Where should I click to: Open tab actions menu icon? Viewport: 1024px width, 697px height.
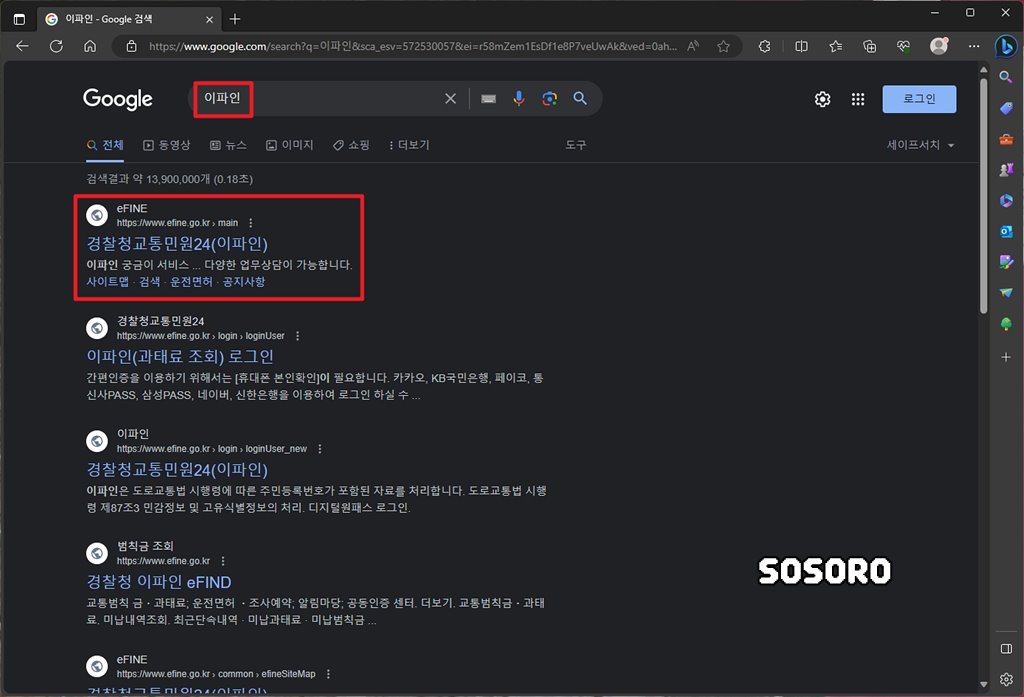point(20,19)
